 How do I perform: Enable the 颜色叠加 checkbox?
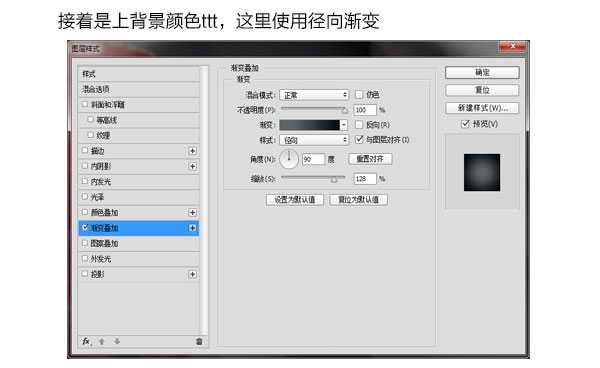coord(85,212)
